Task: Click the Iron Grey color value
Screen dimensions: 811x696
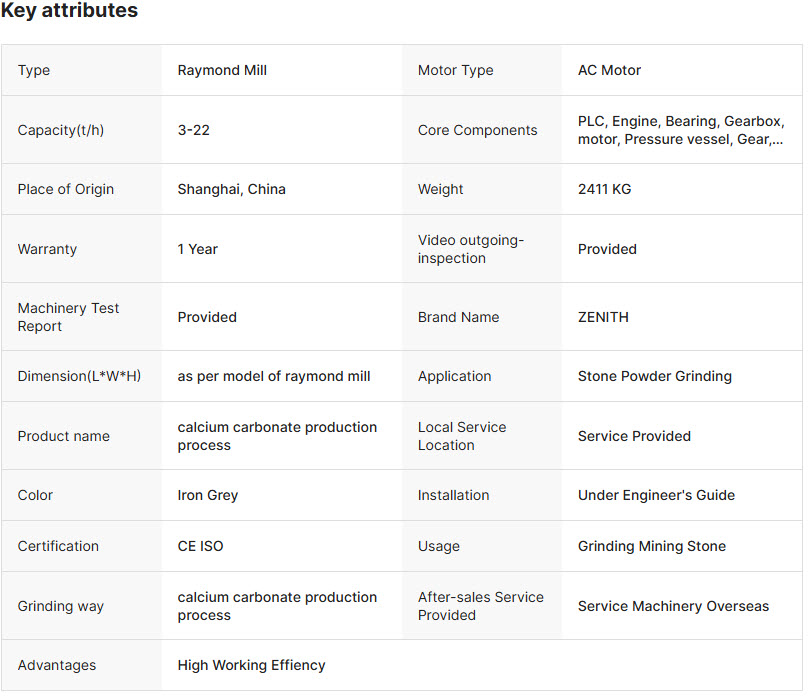Action: (207, 495)
